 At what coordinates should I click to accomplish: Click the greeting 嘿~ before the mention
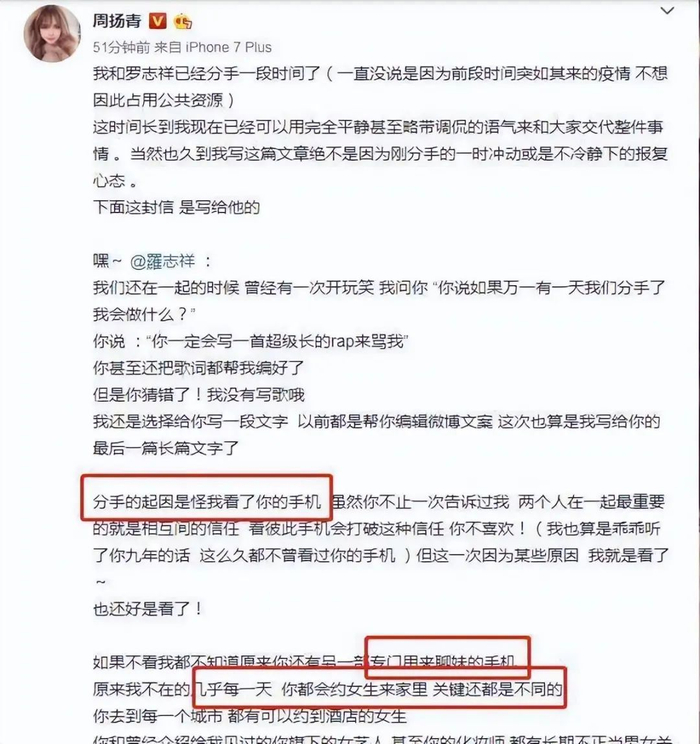tap(107, 261)
